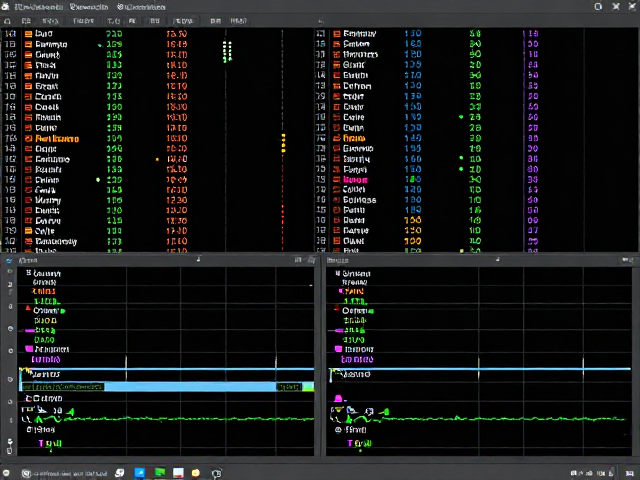Select the orange-highlighted row in left watchlist

pos(157,138)
